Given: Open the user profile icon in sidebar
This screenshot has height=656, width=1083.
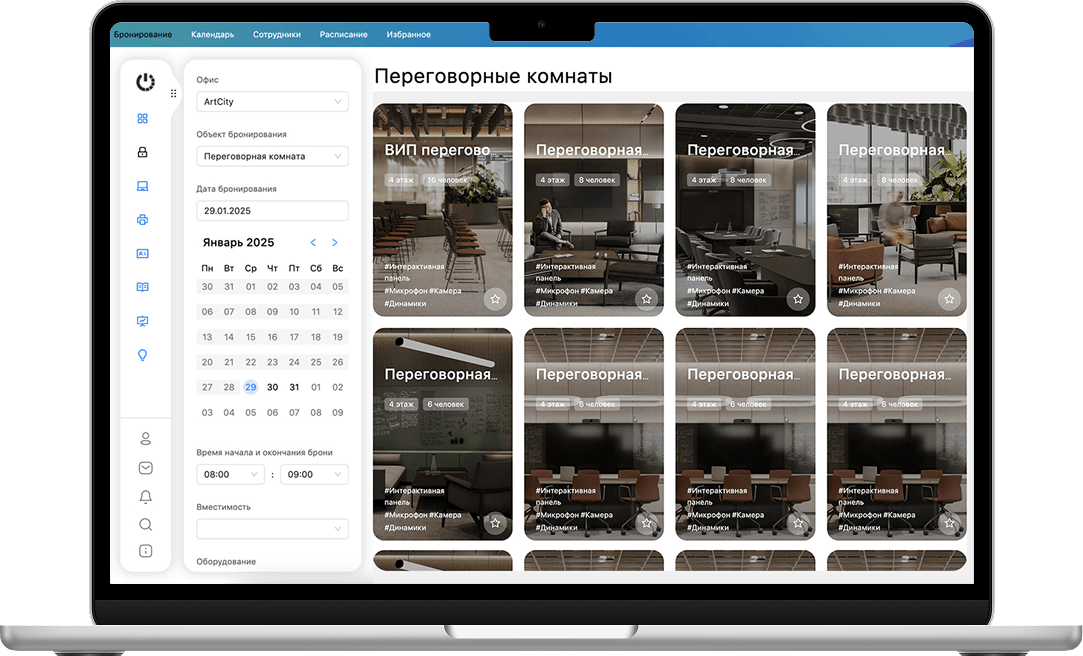Looking at the screenshot, I should pos(146,438).
